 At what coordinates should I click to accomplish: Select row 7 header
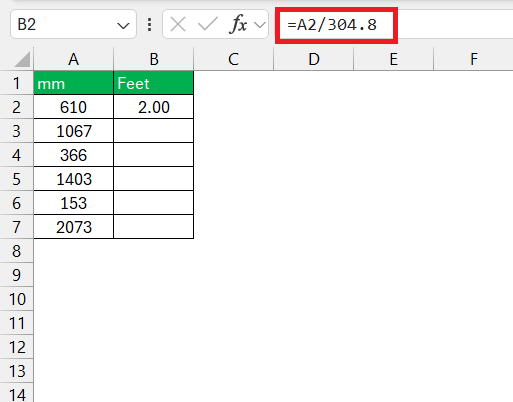[17, 227]
